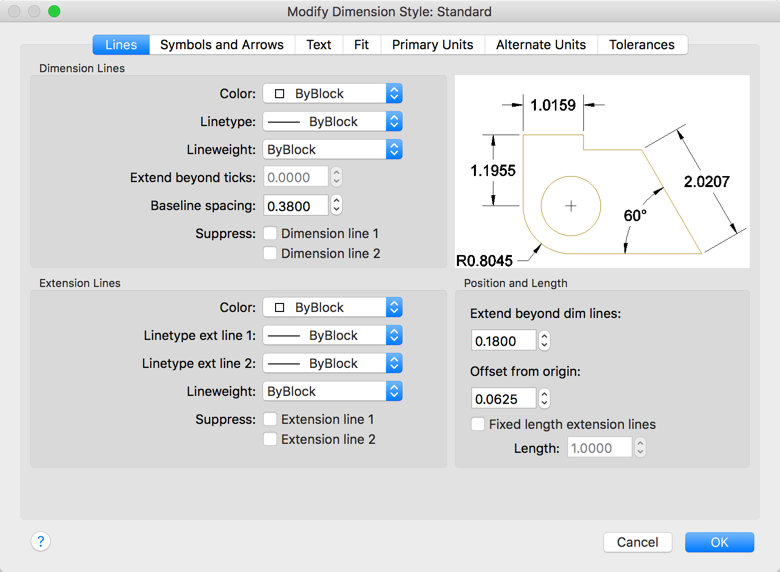Toggle Suppress Dimension line 2 checkbox
780x572 pixels.
coord(270,253)
